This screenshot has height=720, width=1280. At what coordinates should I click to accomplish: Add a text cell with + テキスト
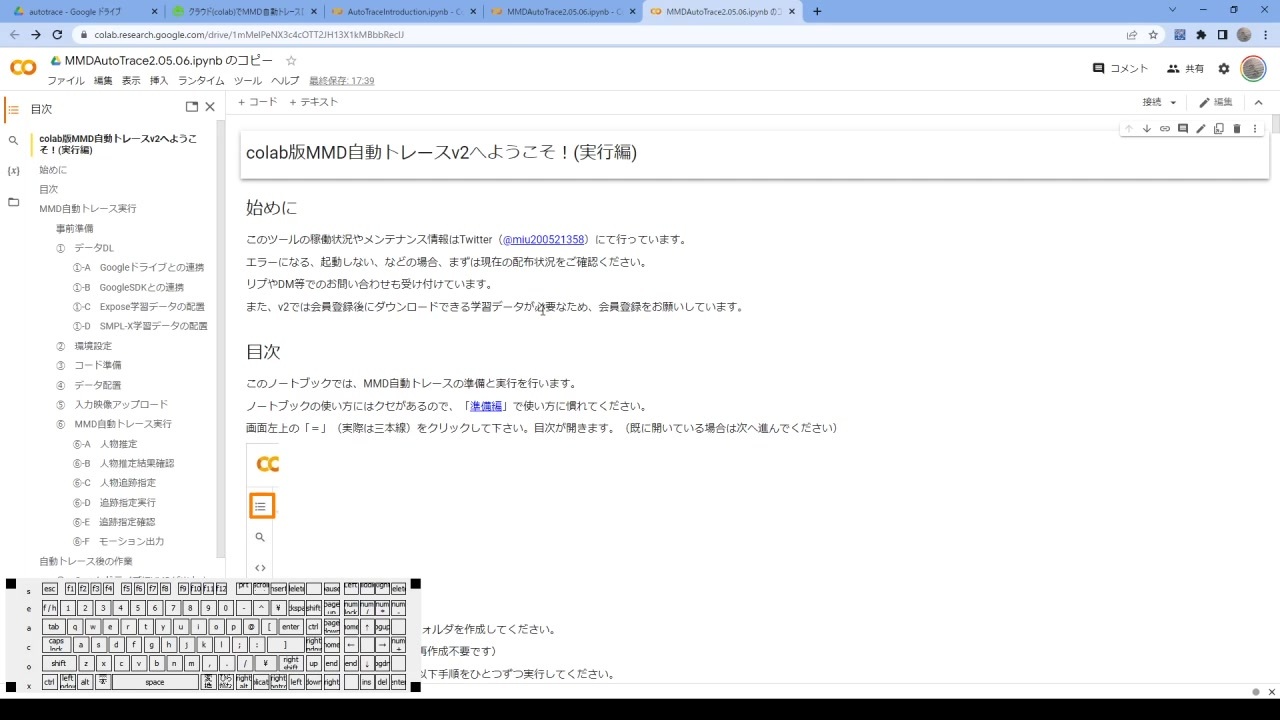[x=314, y=102]
